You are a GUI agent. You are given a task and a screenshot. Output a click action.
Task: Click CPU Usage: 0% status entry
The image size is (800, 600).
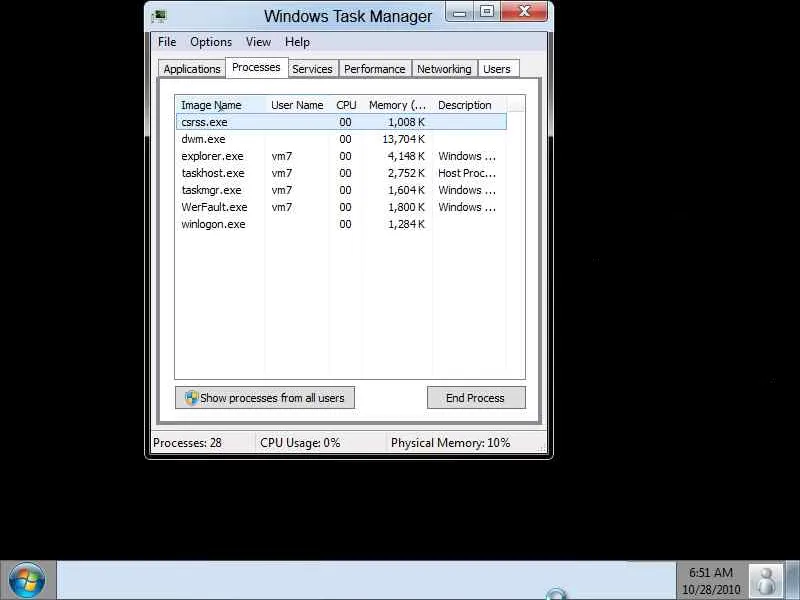(300, 443)
